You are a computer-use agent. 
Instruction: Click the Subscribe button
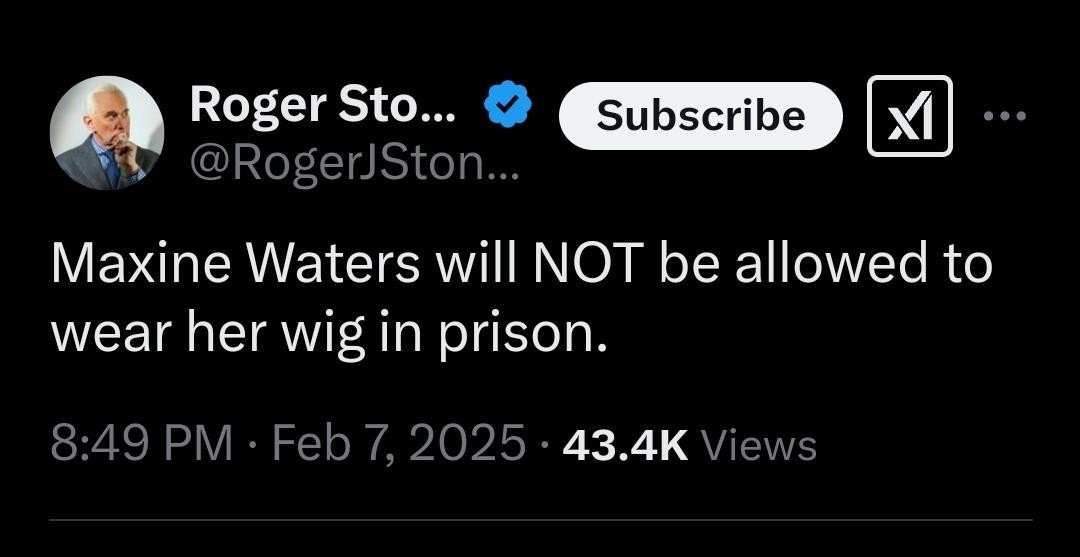tap(700, 116)
